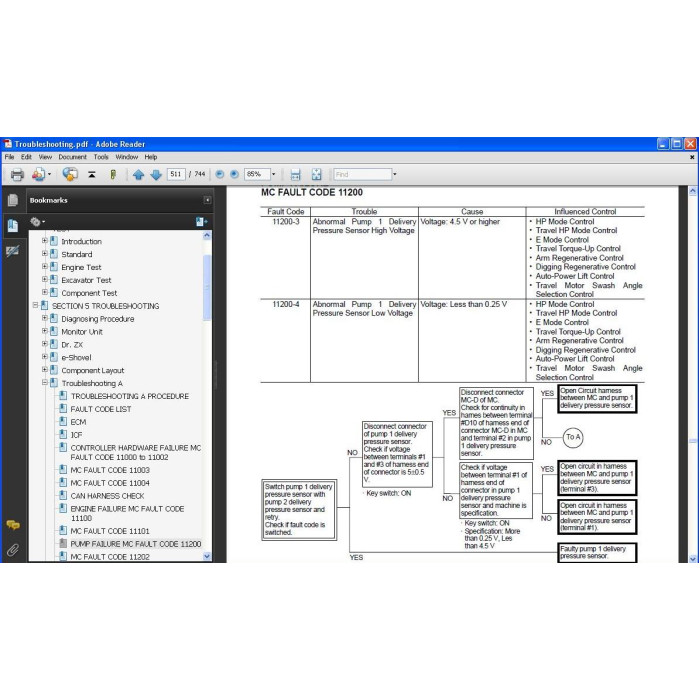Click the toolbar move-to-top line-arrow icon
700x700 pixels.
[x=92, y=175]
